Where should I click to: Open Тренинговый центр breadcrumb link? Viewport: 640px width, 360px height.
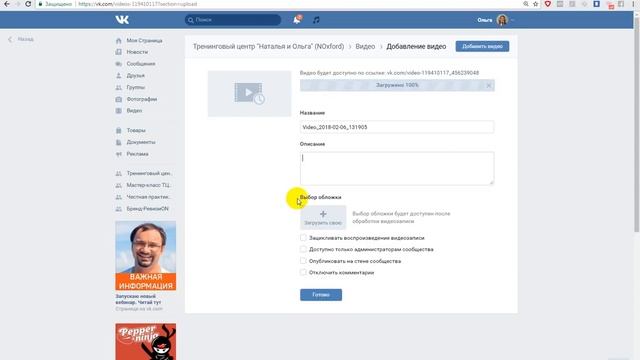(x=269, y=47)
